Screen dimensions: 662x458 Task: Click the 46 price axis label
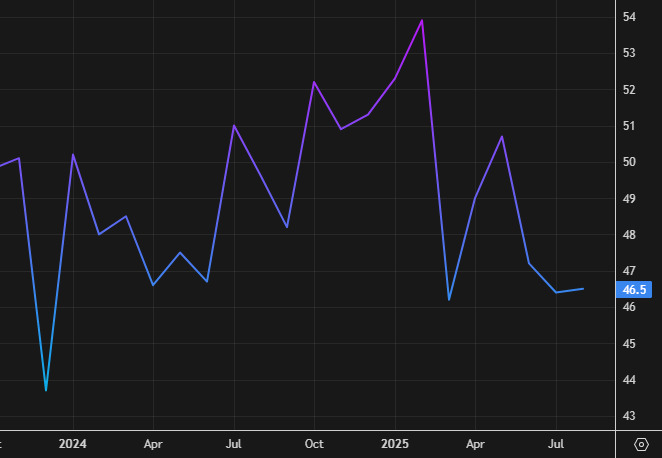coord(629,307)
